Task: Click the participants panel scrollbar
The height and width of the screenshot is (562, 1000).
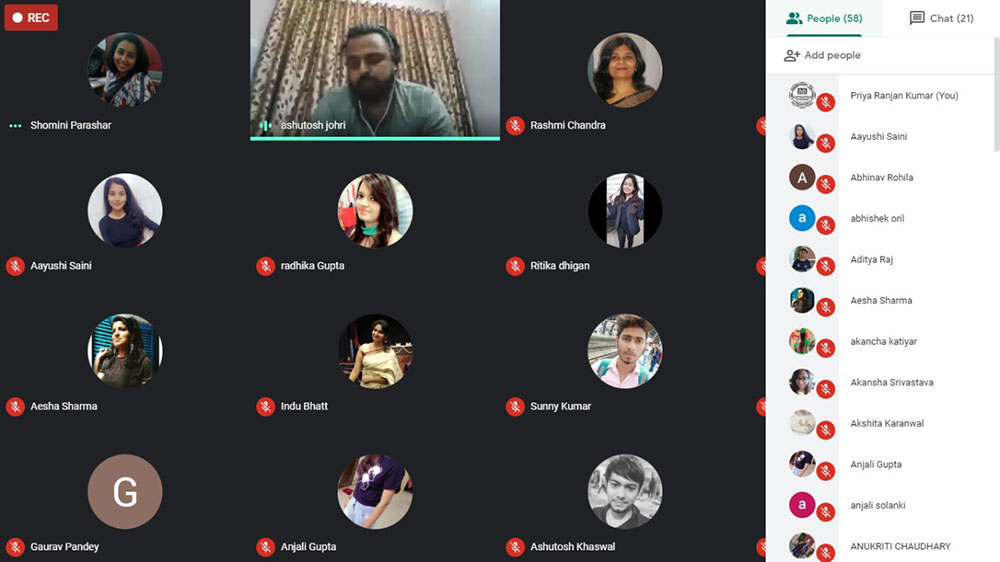Action: point(996,94)
